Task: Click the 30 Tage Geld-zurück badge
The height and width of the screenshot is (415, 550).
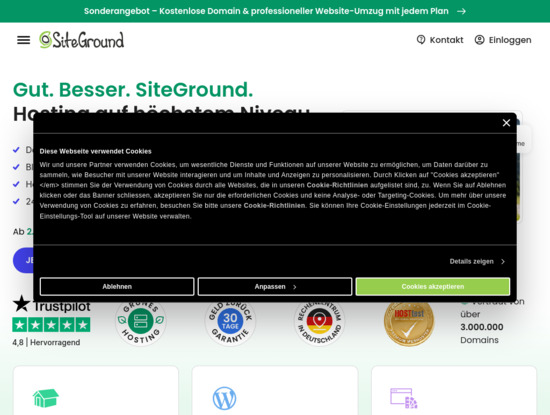Action: pyautogui.click(x=230, y=321)
